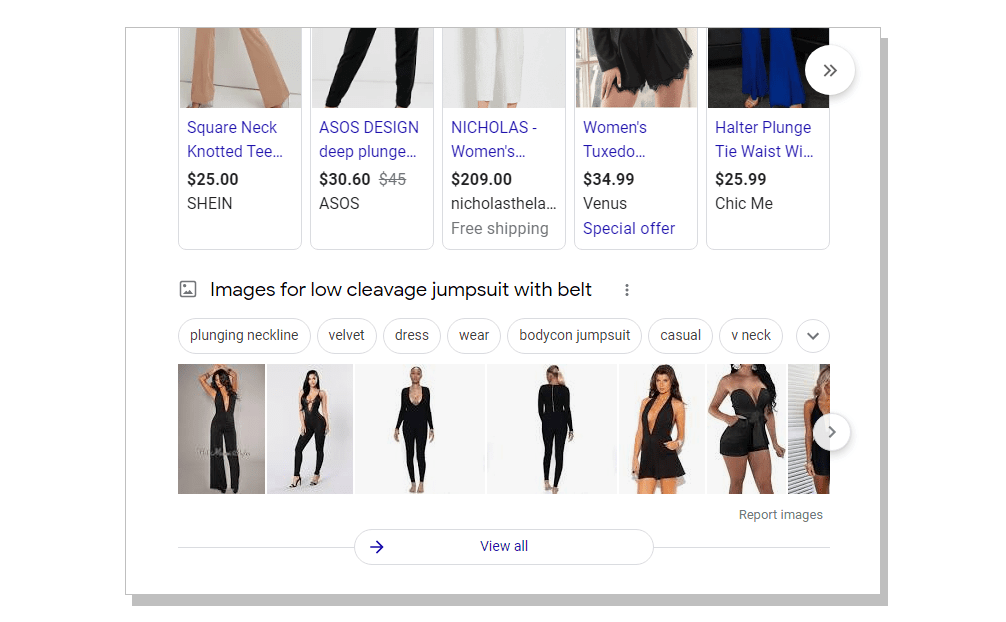Click the 'Report images' link
1006x622 pixels.
pos(780,515)
